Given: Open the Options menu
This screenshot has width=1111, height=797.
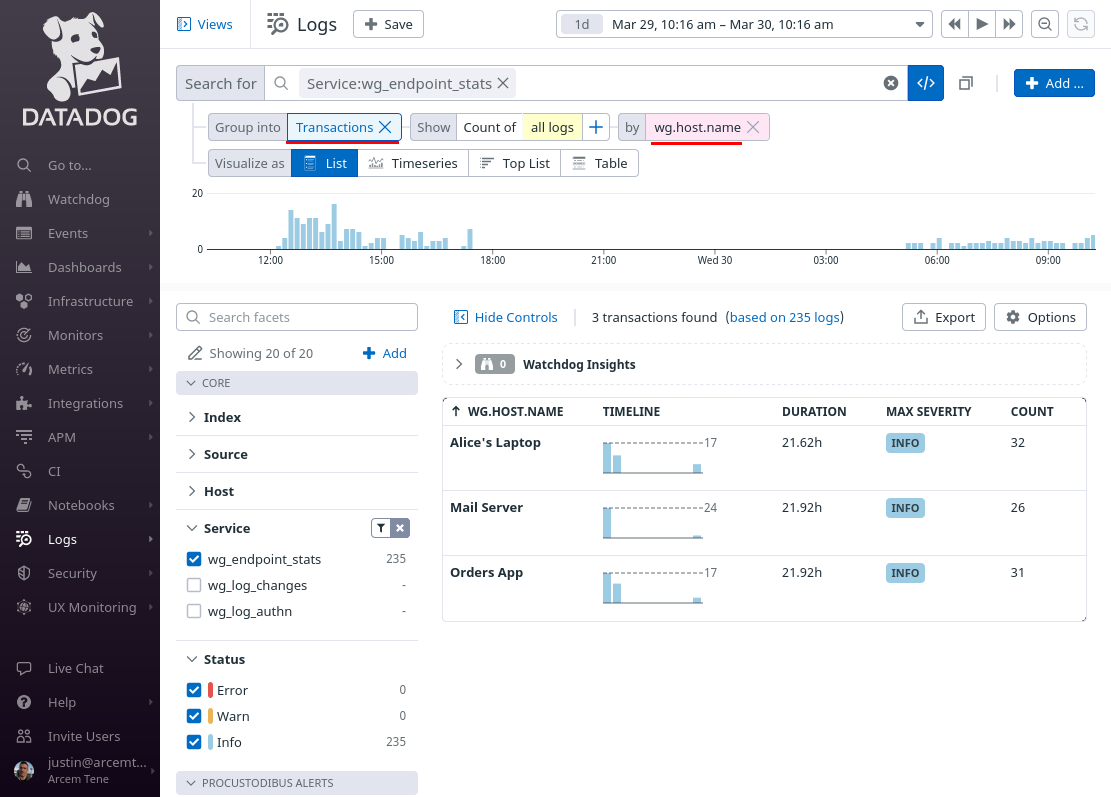Looking at the screenshot, I should click(1041, 317).
